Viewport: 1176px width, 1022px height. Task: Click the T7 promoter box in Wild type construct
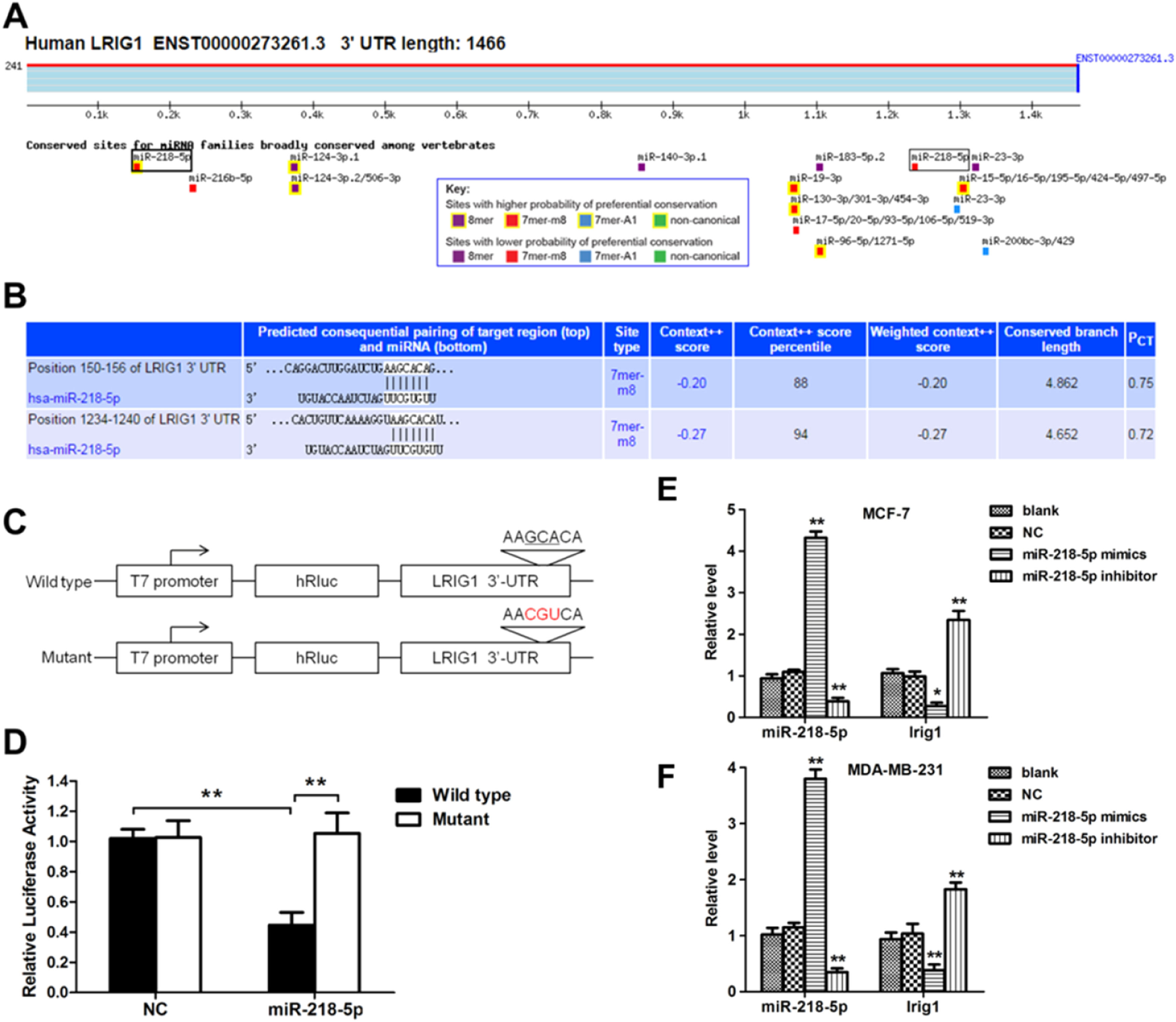point(174,581)
